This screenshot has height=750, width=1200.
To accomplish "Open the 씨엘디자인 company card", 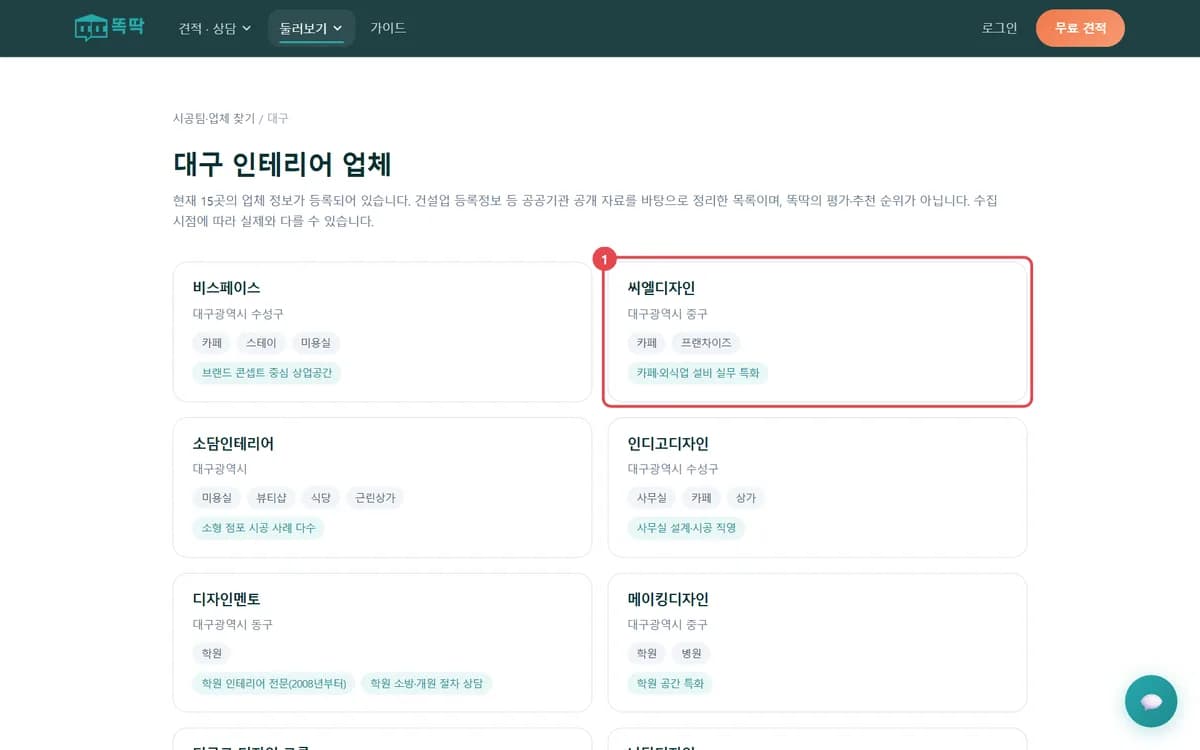I will tap(817, 332).
